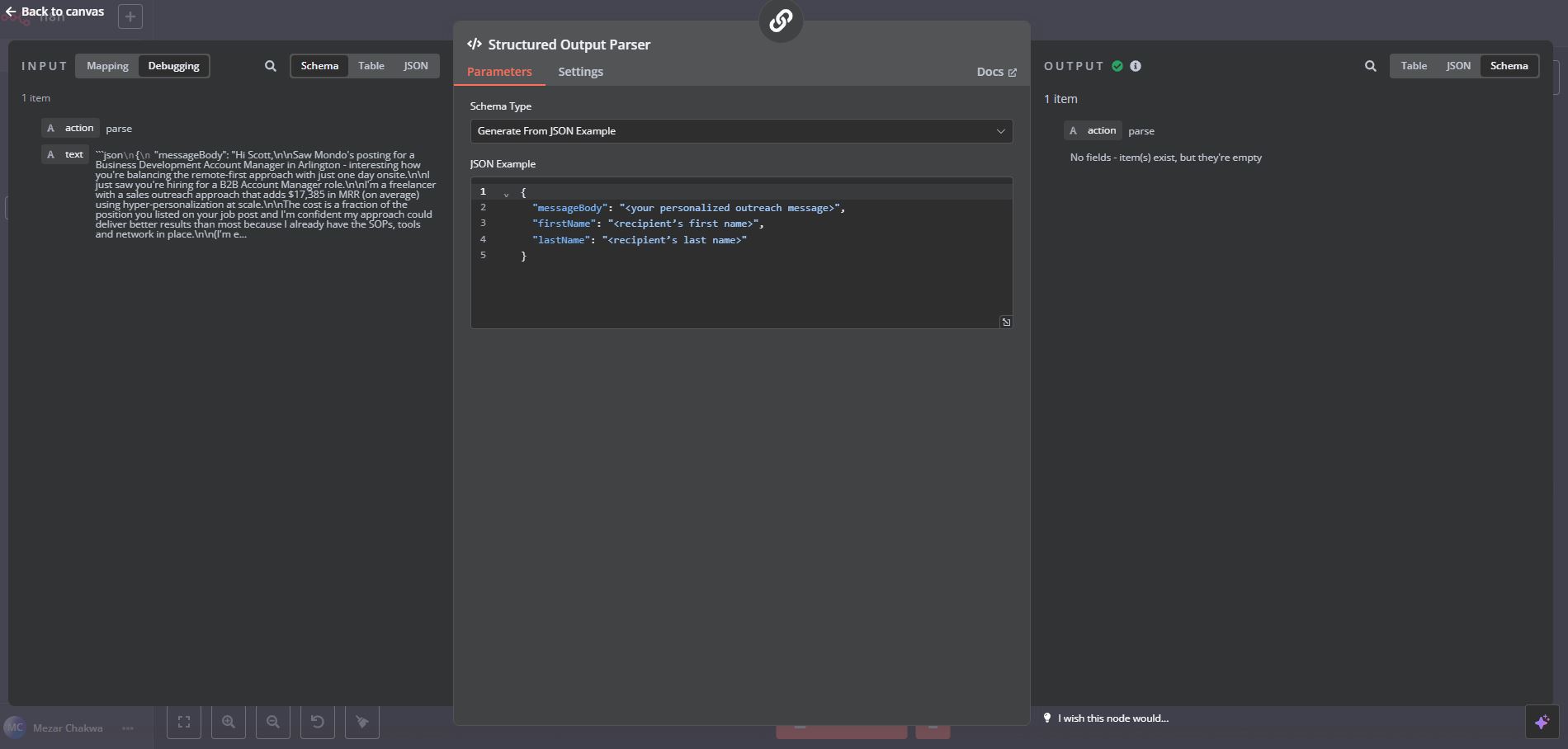
Task: Select Table view in OUTPUT panel
Action: tap(1414, 66)
